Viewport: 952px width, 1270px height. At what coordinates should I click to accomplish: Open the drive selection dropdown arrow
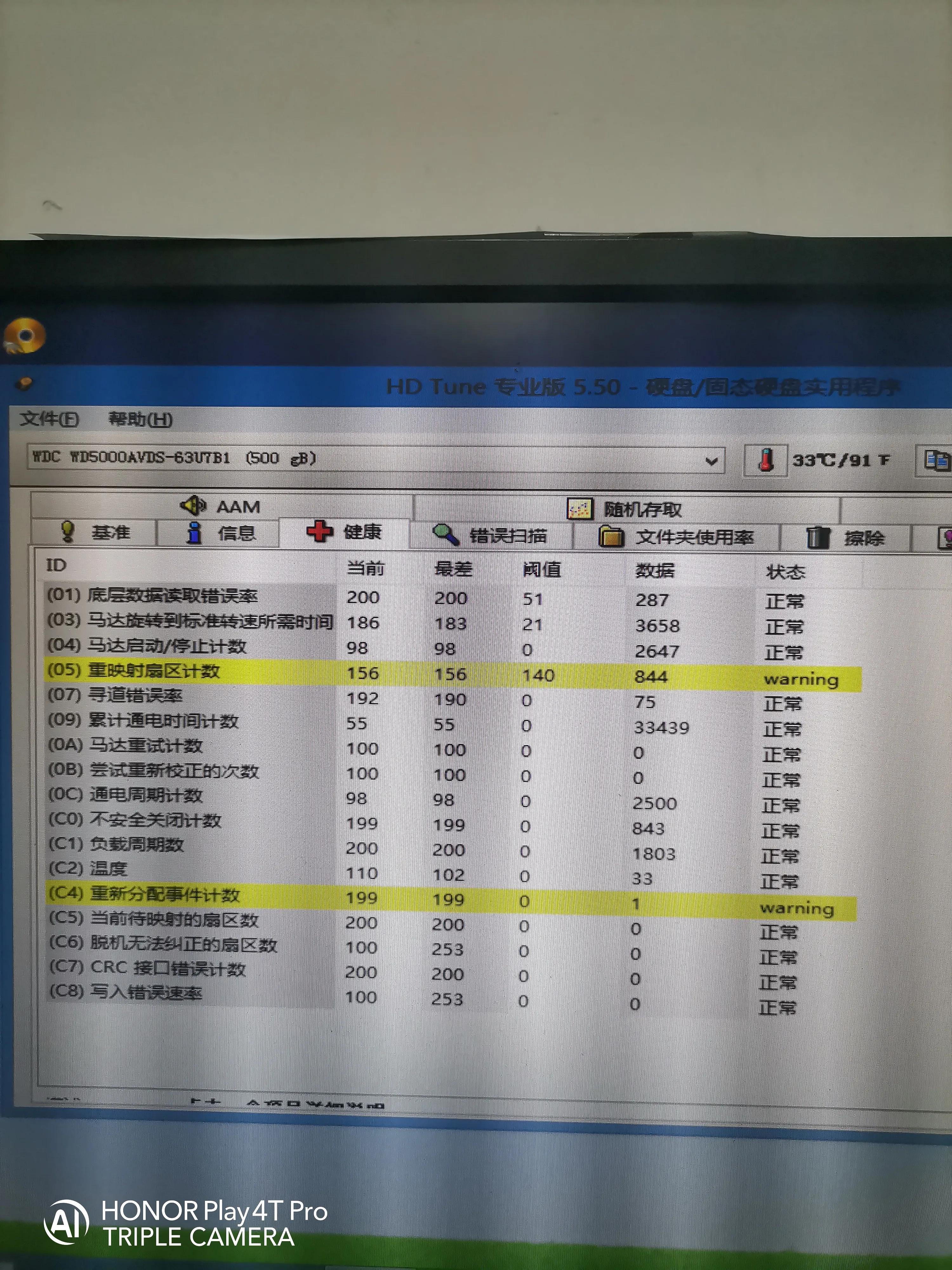click(x=711, y=460)
